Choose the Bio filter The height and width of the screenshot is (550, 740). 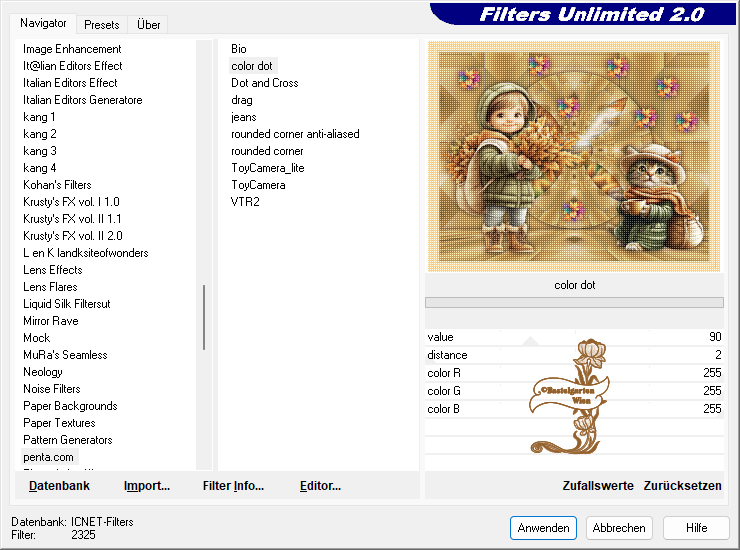[238, 49]
